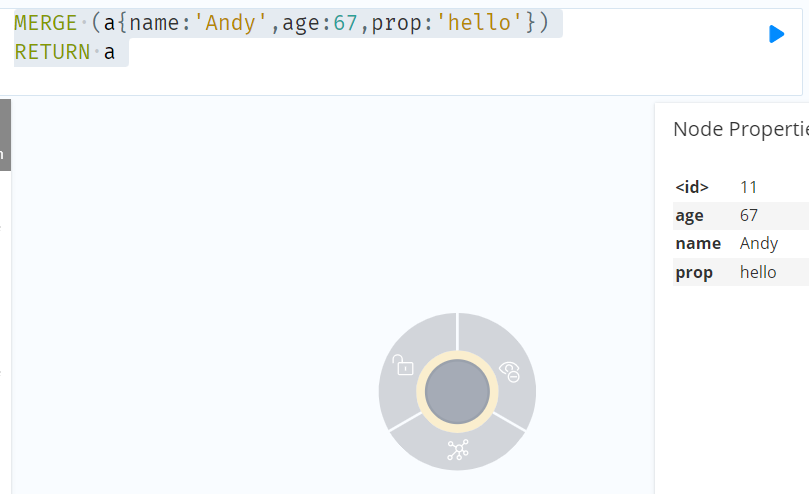Viewport: 809px width, 494px height.
Task: Click the hello value in properties
Action: point(758,272)
